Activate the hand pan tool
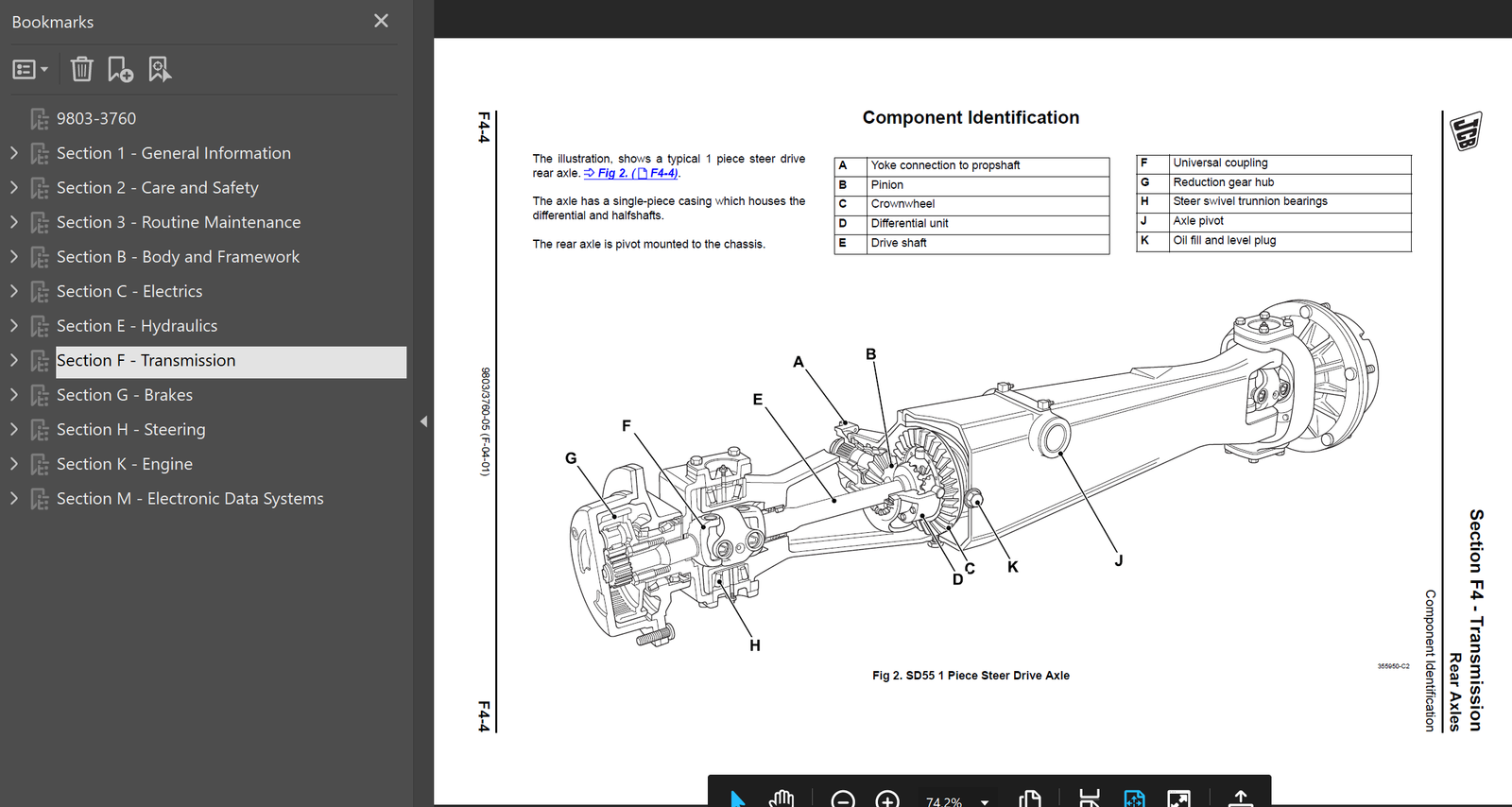1512x807 pixels. tap(781, 799)
